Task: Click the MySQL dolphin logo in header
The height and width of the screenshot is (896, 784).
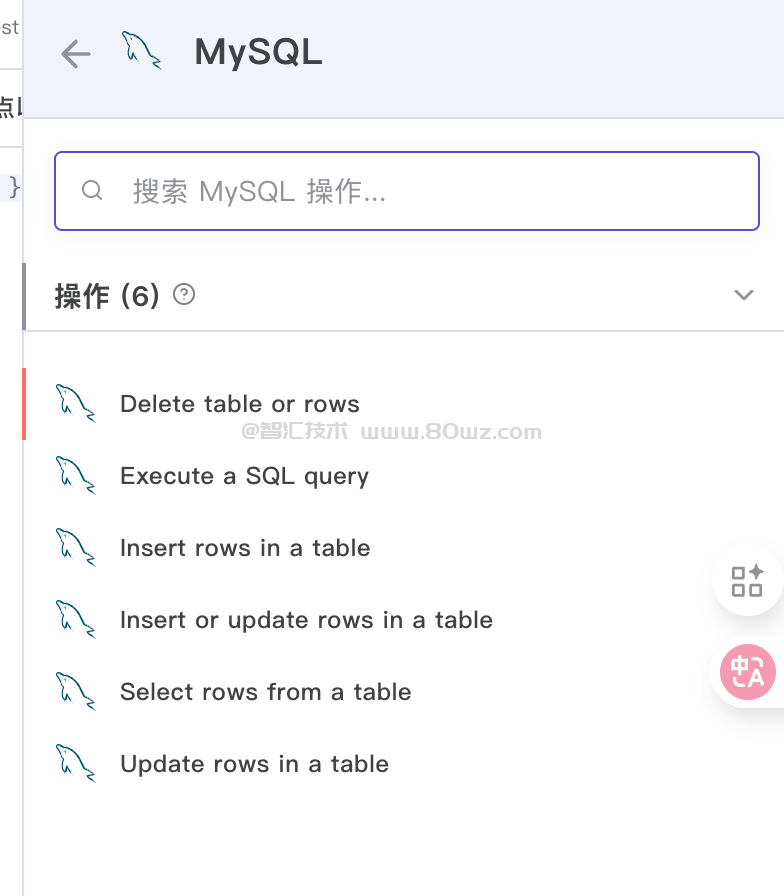Action: coord(141,50)
